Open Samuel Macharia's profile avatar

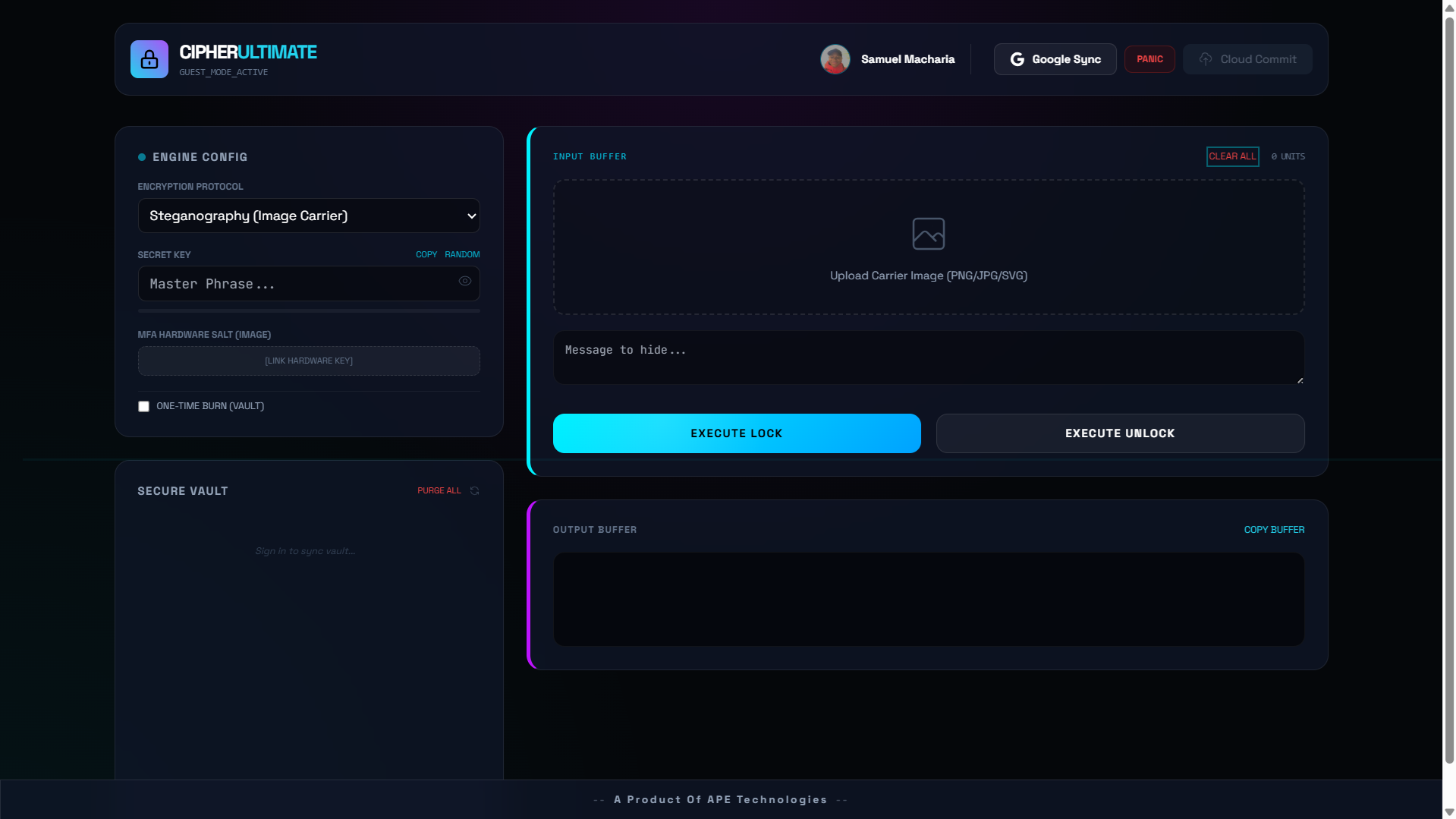[x=835, y=58]
